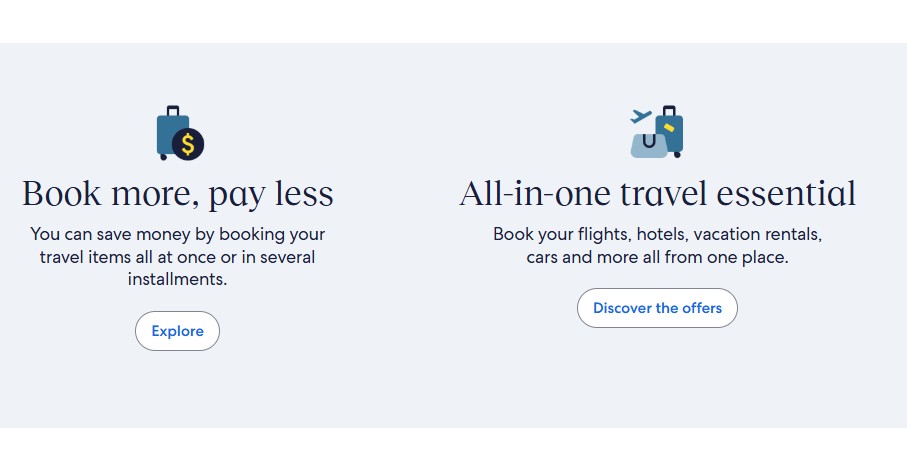Click the white band above the gray panel
This screenshot has width=907, height=473.
point(453,20)
